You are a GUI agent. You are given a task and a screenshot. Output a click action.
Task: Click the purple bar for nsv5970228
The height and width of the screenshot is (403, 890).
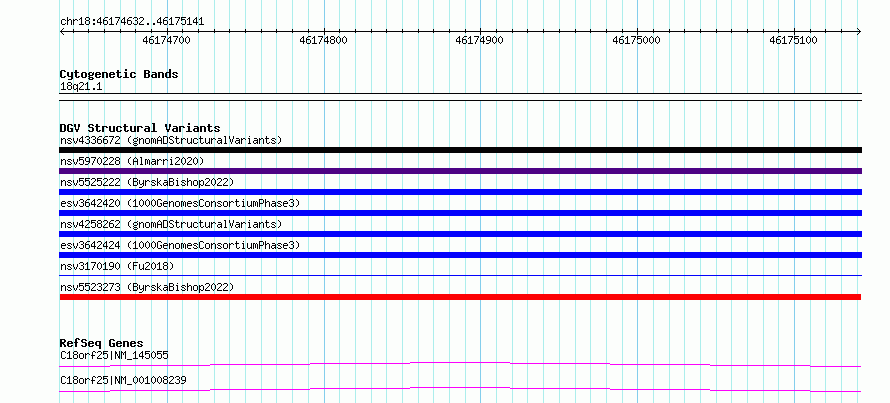(460, 171)
